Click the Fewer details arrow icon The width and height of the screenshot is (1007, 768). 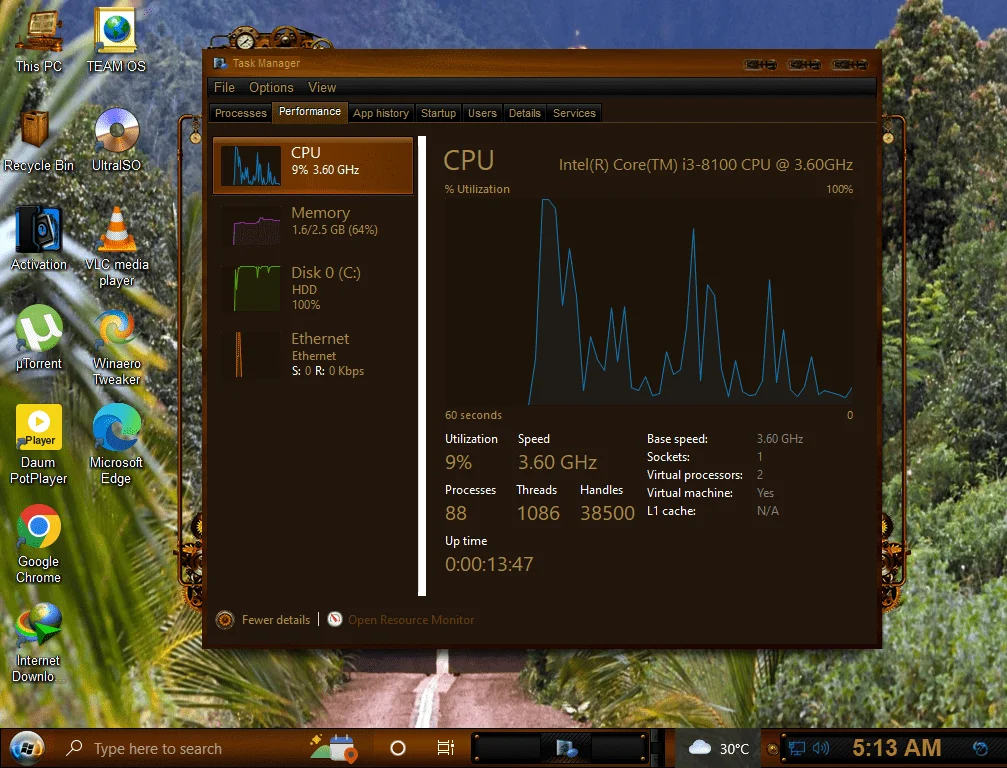225,620
